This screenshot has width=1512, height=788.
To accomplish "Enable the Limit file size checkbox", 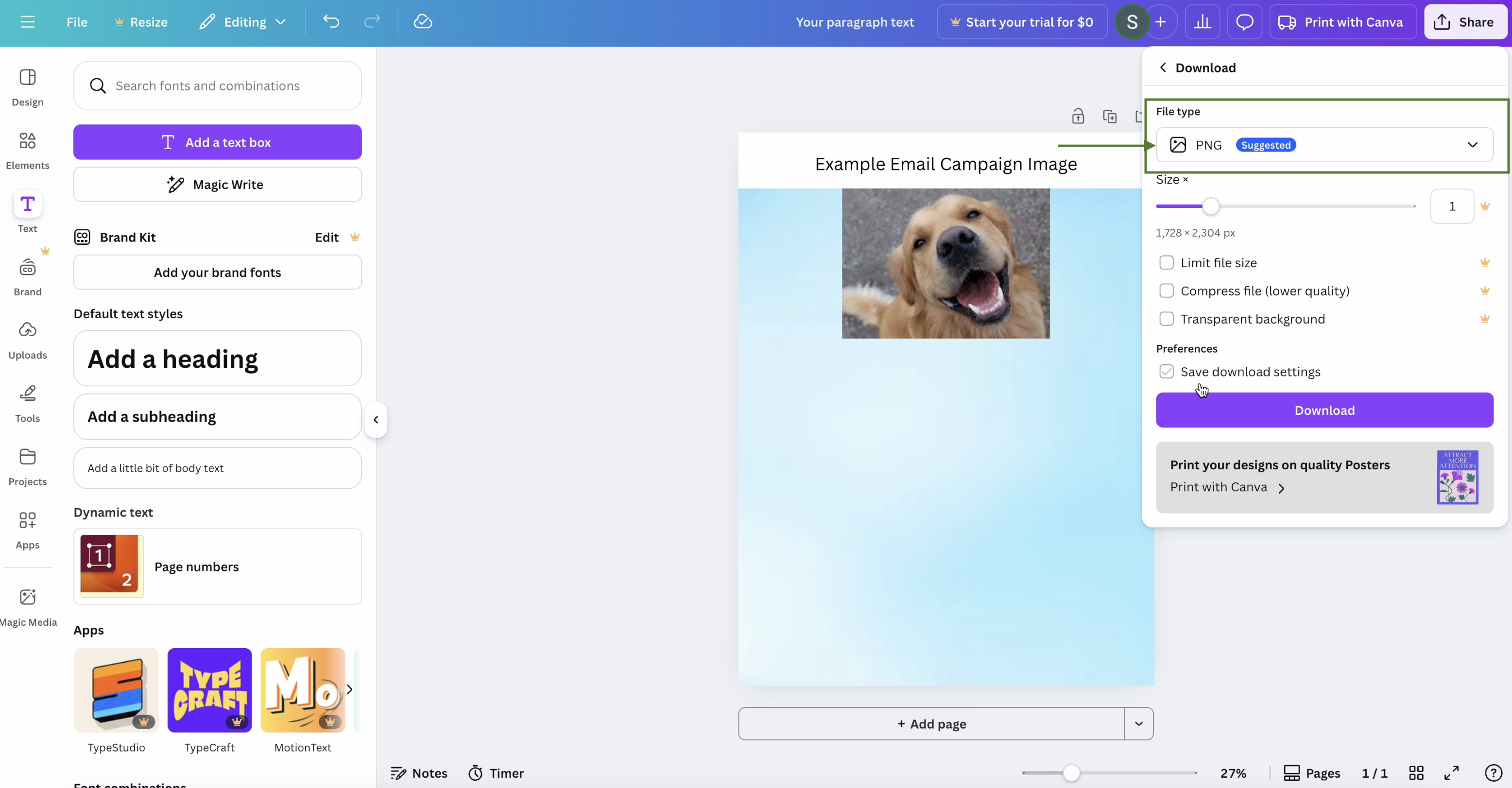I will pos(1166,263).
